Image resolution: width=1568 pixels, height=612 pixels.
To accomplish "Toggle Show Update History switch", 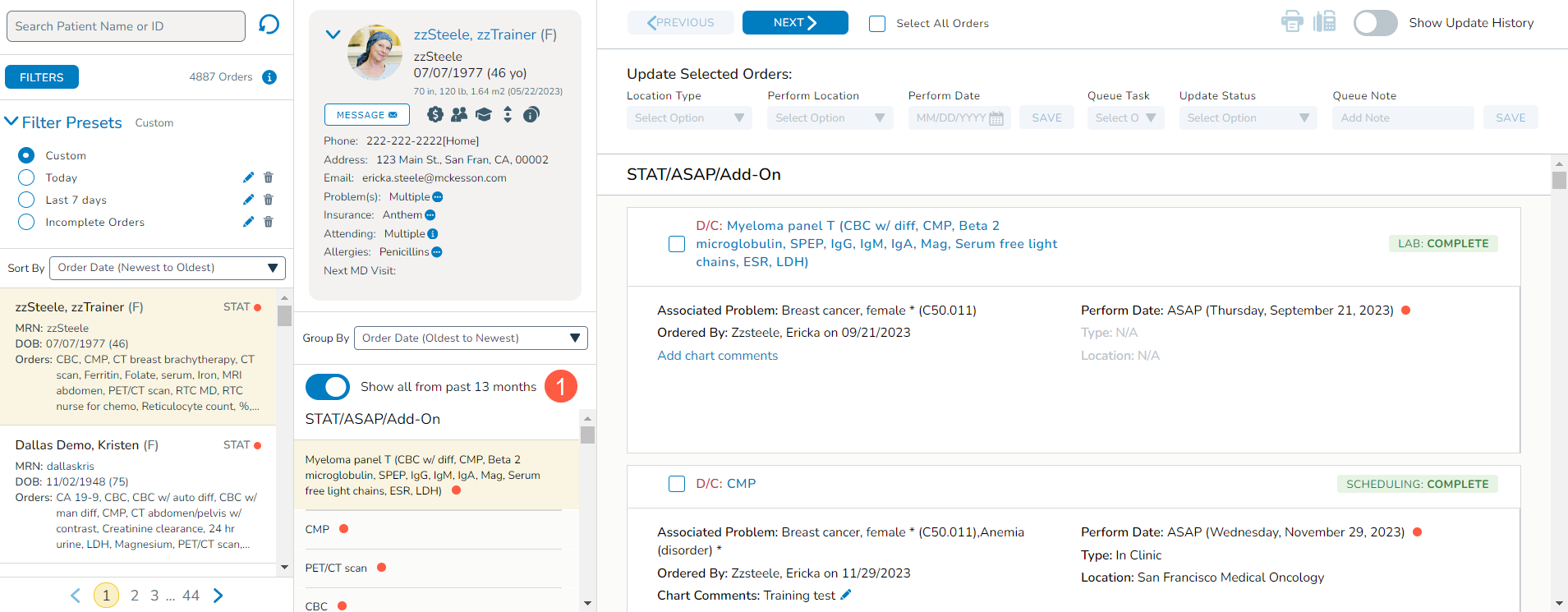I will [x=1375, y=23].
